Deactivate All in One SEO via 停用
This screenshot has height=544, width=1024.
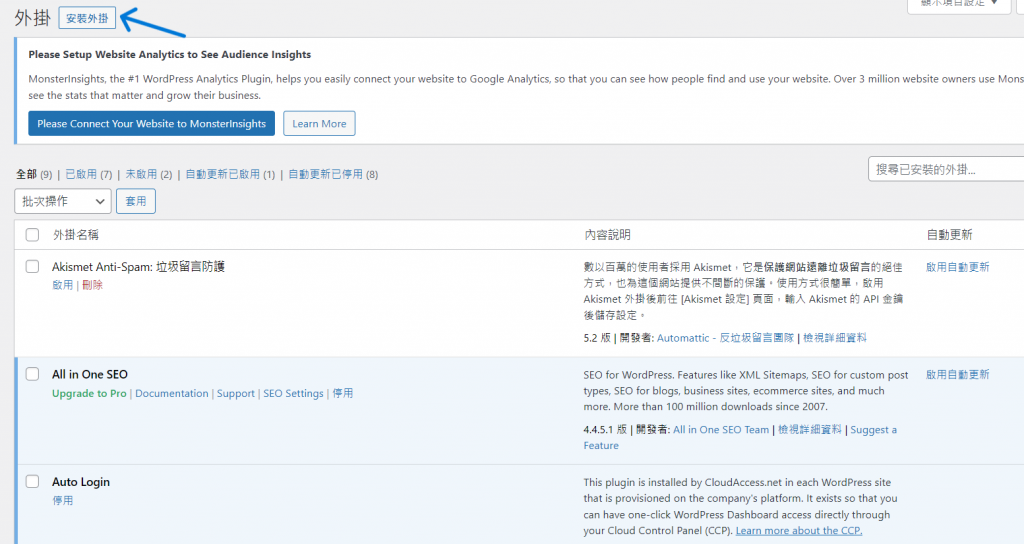[x=342, y=393]
